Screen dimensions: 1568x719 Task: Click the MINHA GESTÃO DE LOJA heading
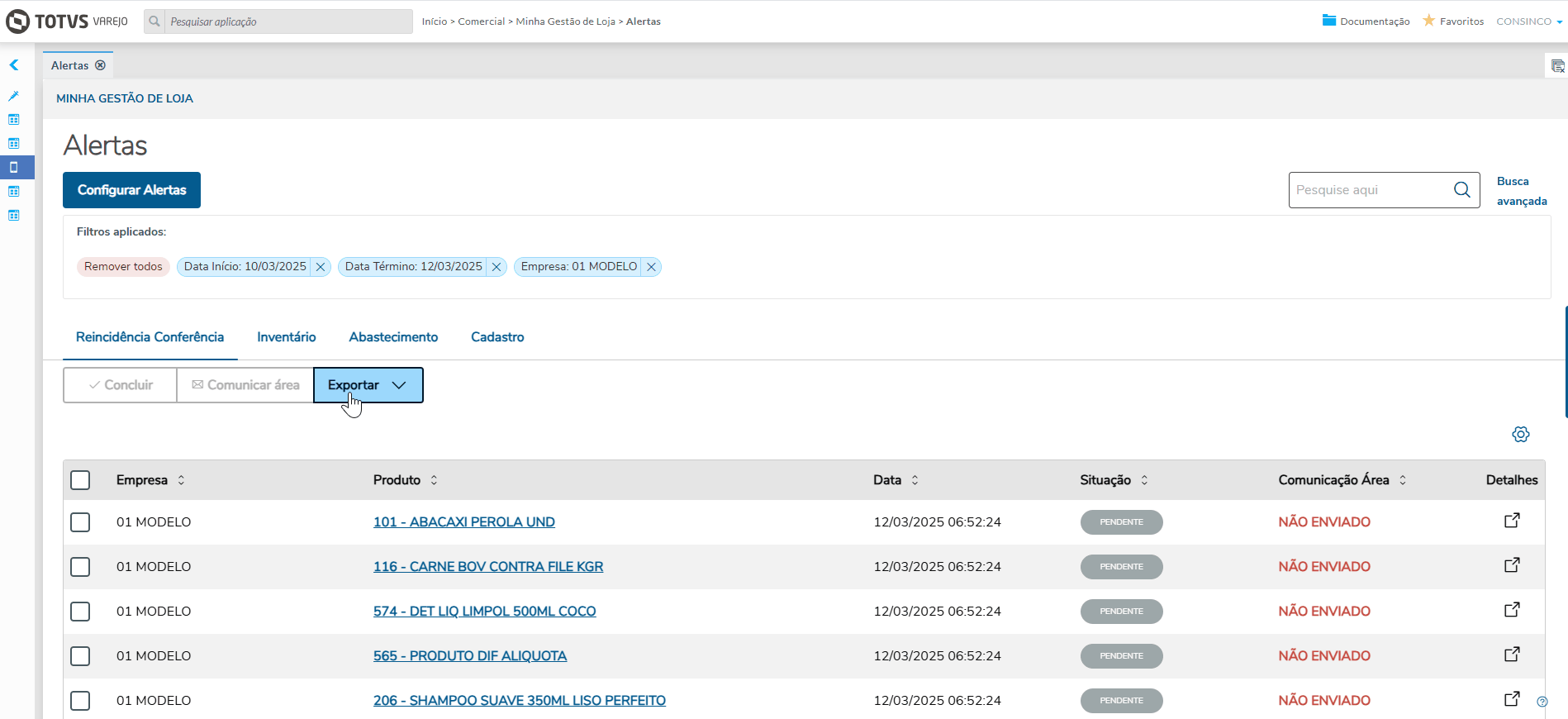[x=125, y=98]
